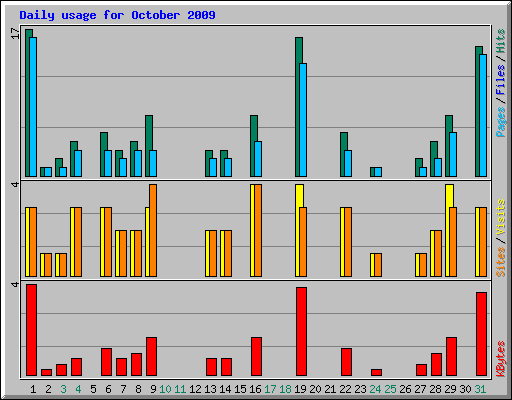Screen dimensions: 512x400
Task: Click the day 19 green Hits bar
Action: pyautogui.click(x=298, y=107)
